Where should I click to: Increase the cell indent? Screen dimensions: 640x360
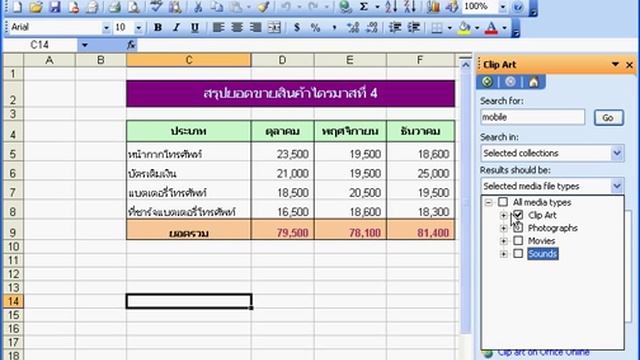point(413,27)
